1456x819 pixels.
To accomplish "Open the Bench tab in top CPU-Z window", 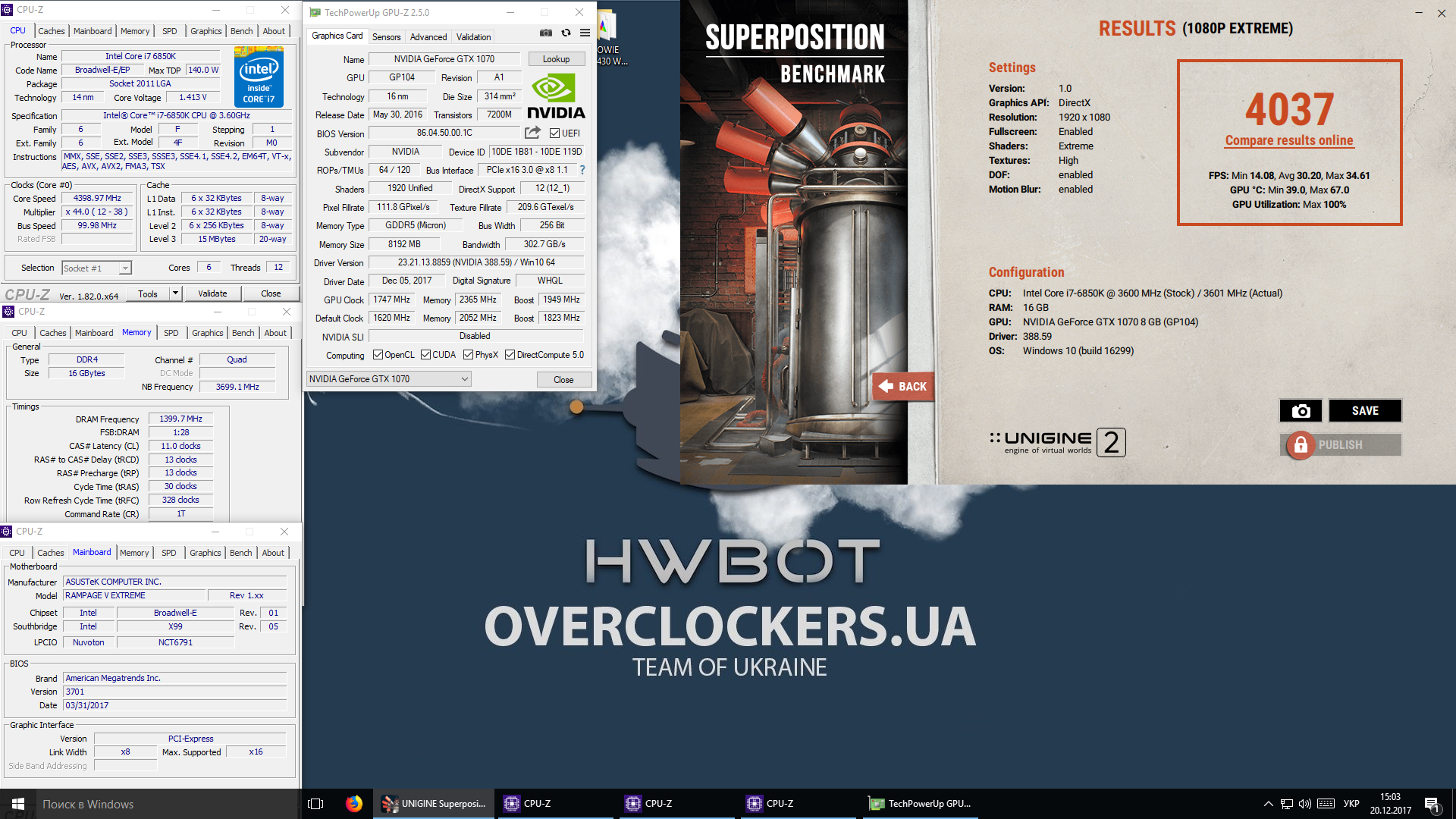I will 241,31.
